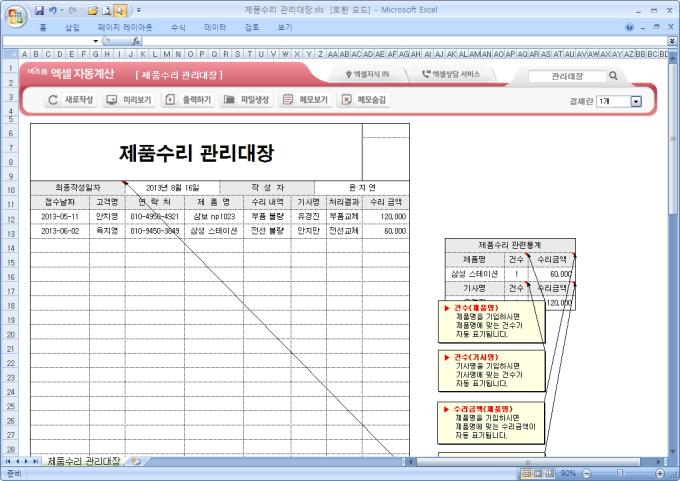
Task: Click the 90% zoom level indicator
Action: tap(568, 473)
